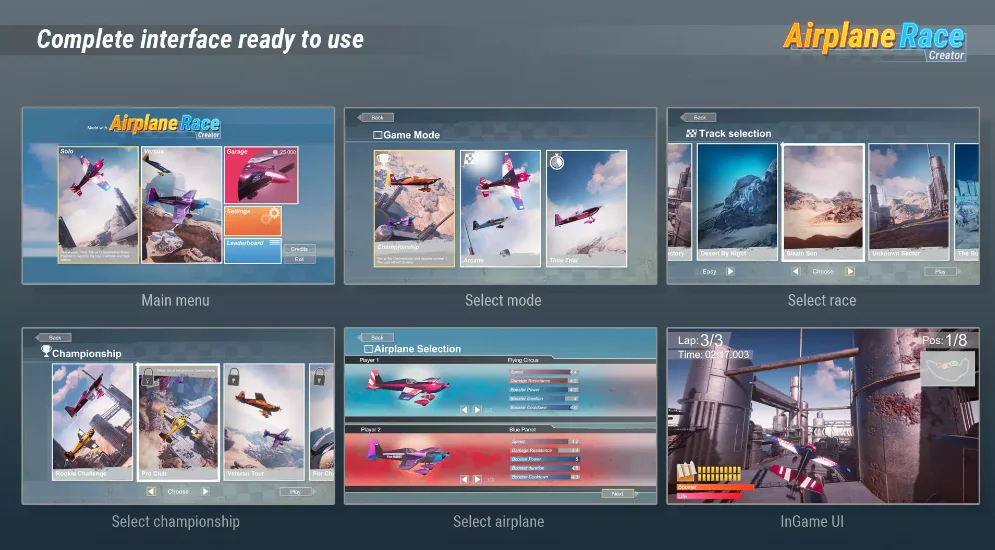
Task: Click right arrow next to Easy difficulty
Action: click(x=730, y=272)
